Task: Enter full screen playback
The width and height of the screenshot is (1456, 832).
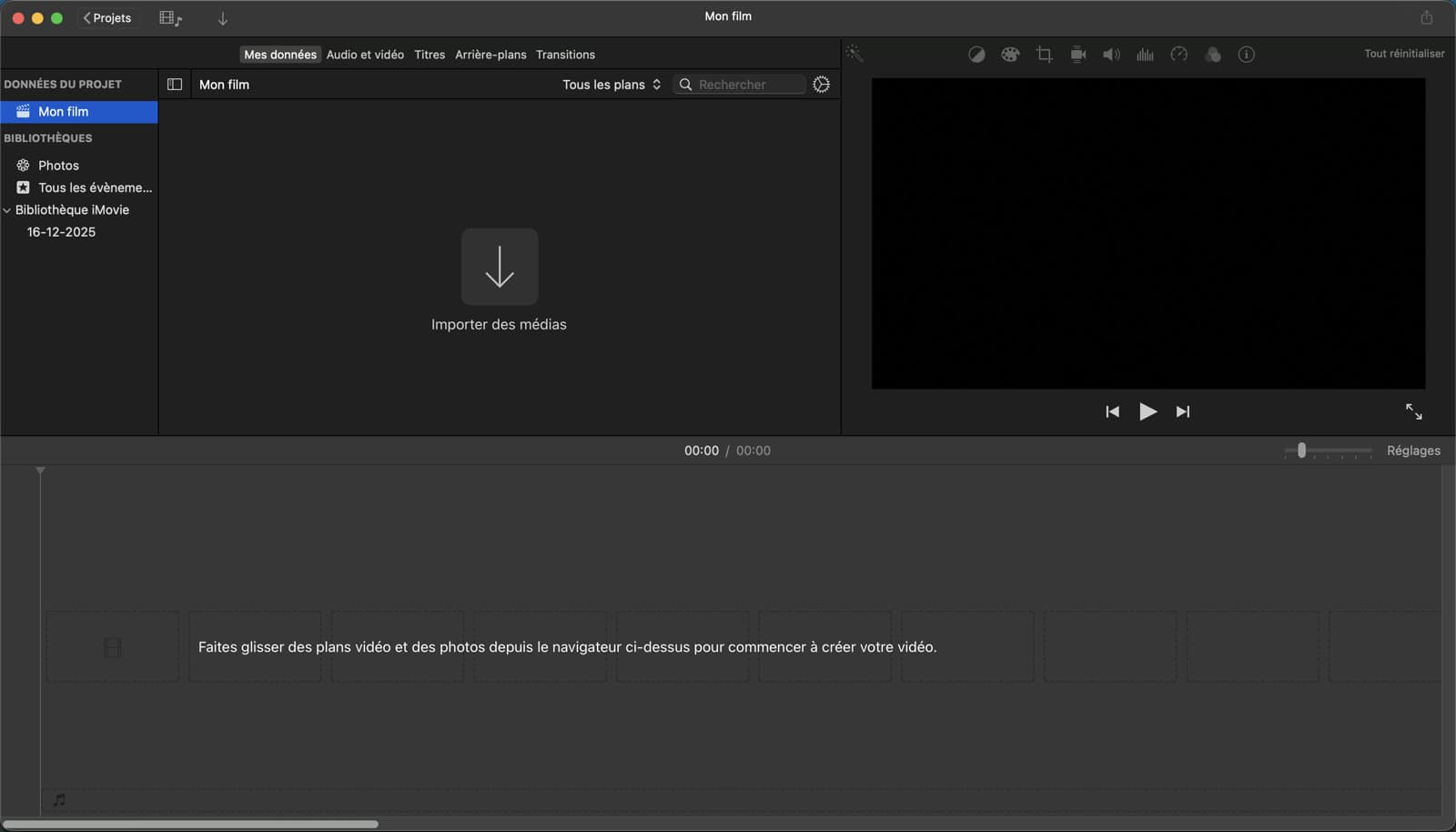Action: pos(1413,411)
